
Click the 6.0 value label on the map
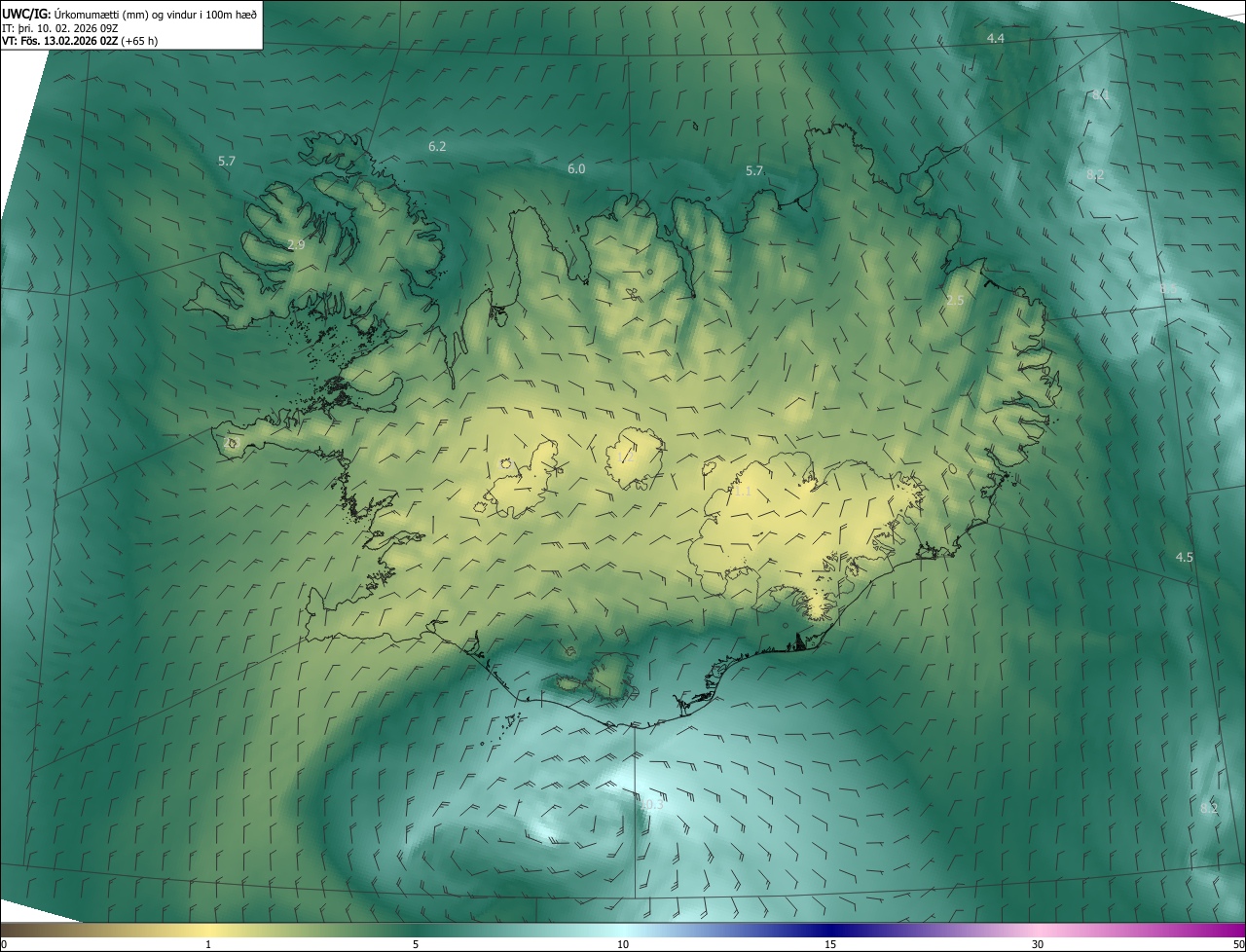576,169
